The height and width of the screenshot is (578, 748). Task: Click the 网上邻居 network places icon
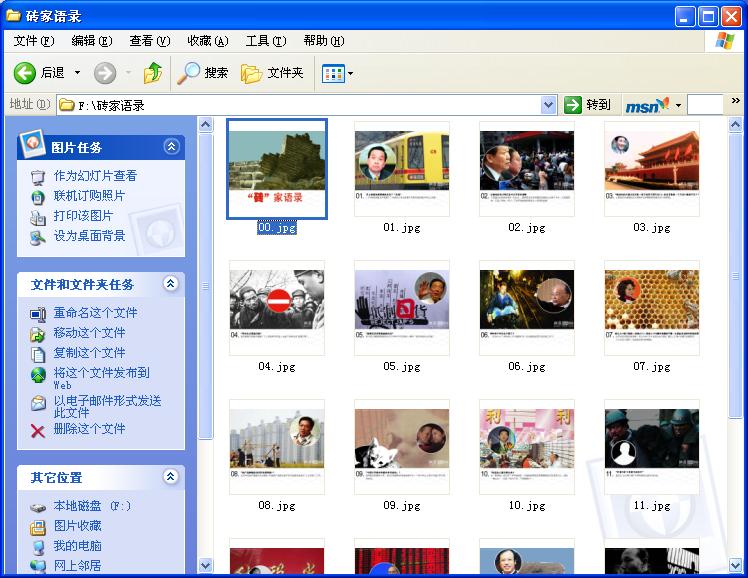[x=38, y=566]
